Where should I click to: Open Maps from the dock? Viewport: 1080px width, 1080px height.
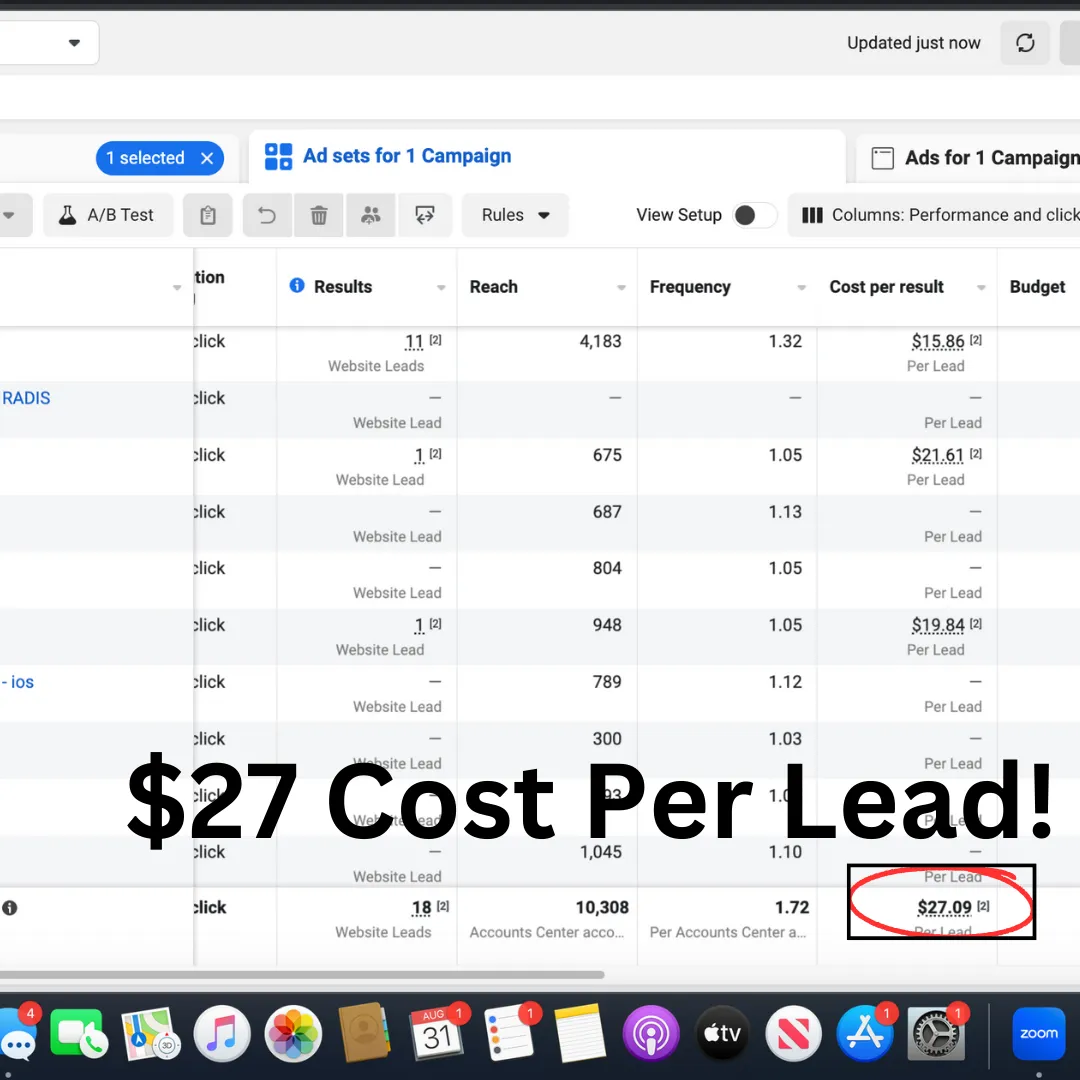point(149,1034)
